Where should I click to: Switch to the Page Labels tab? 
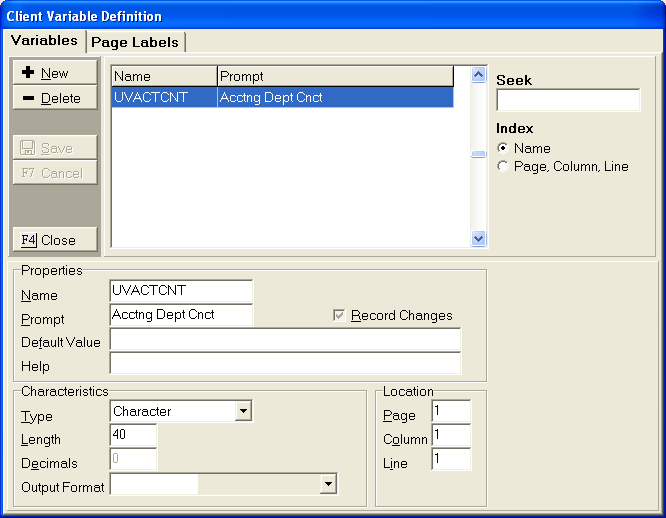coord(135,42)
